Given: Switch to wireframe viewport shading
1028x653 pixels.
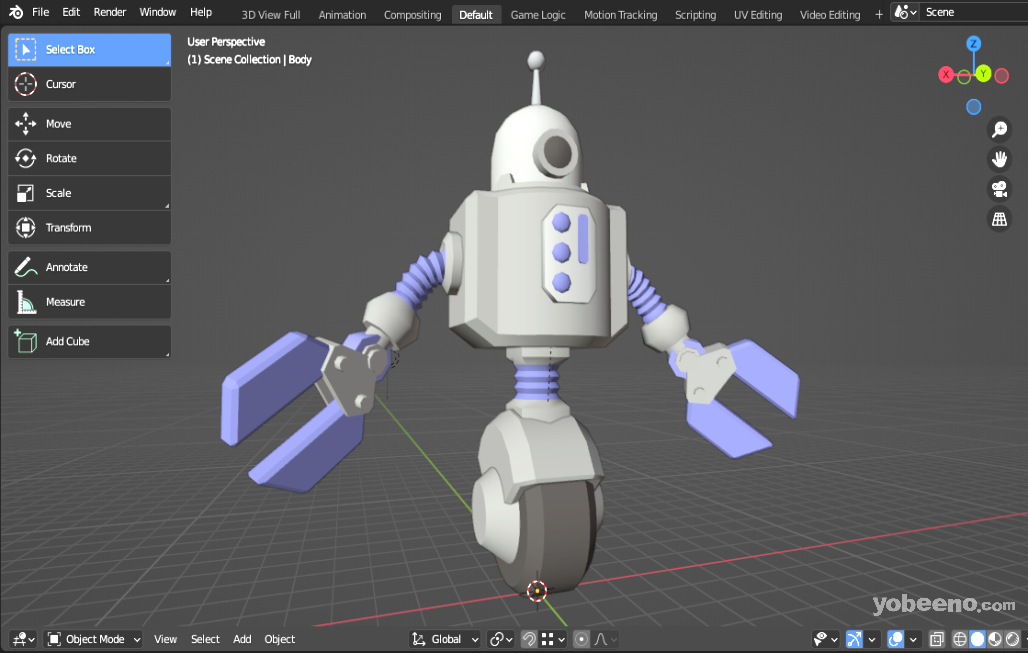Looking at the screenshot, I should (x=960, y=639).
